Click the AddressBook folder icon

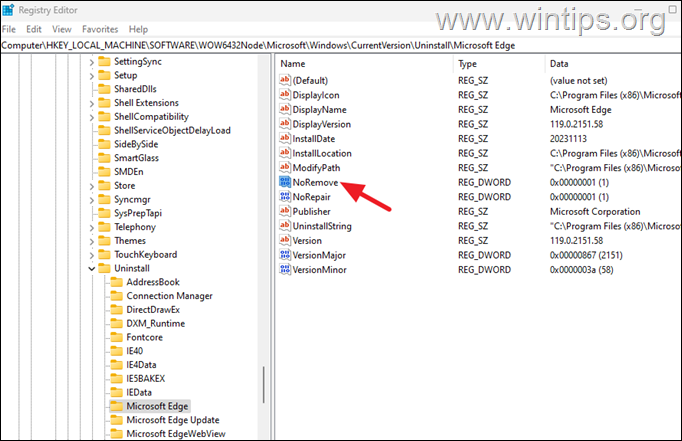[x=117, y=282]
